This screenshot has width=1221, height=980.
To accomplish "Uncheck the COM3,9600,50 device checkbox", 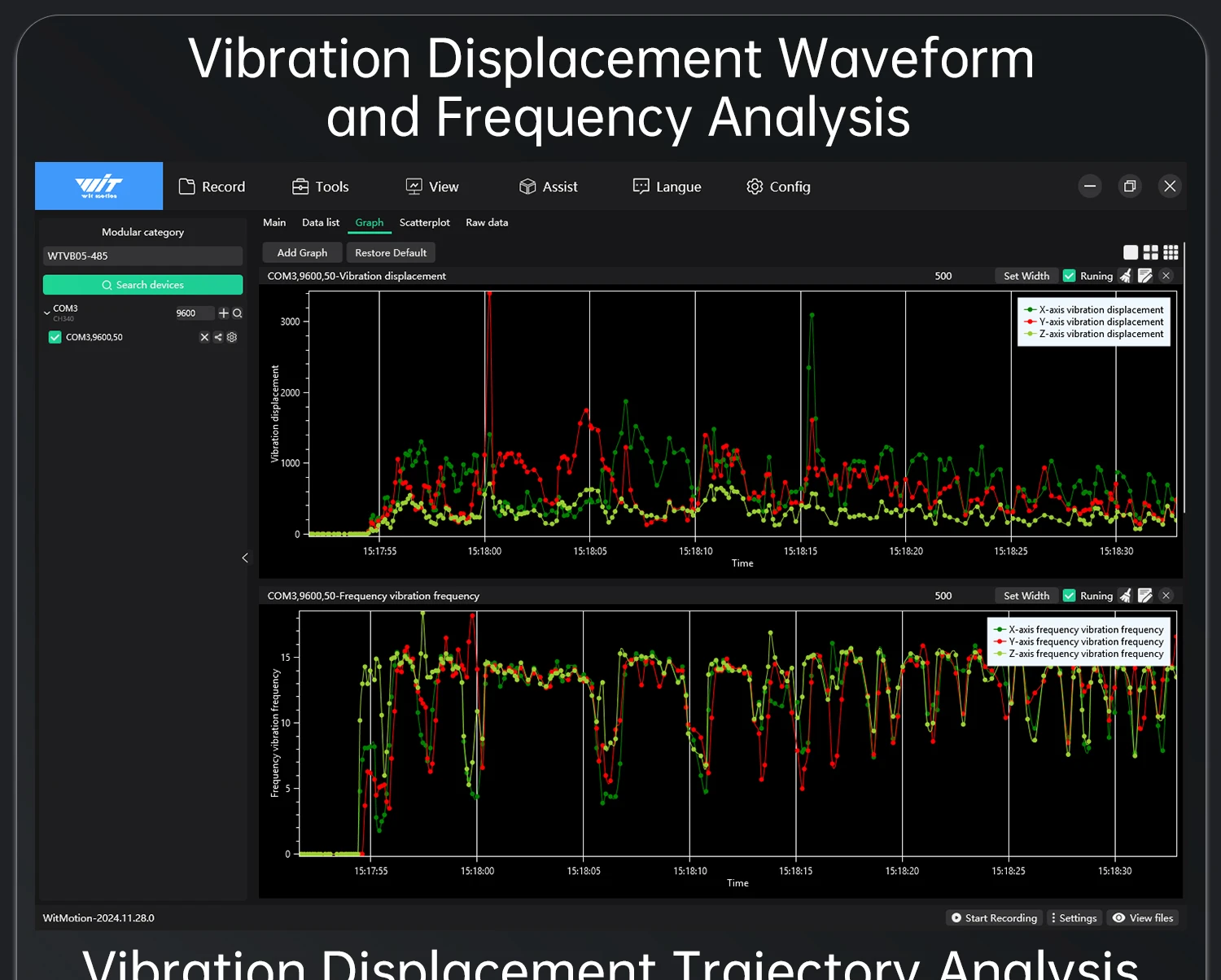I will 55,337.
